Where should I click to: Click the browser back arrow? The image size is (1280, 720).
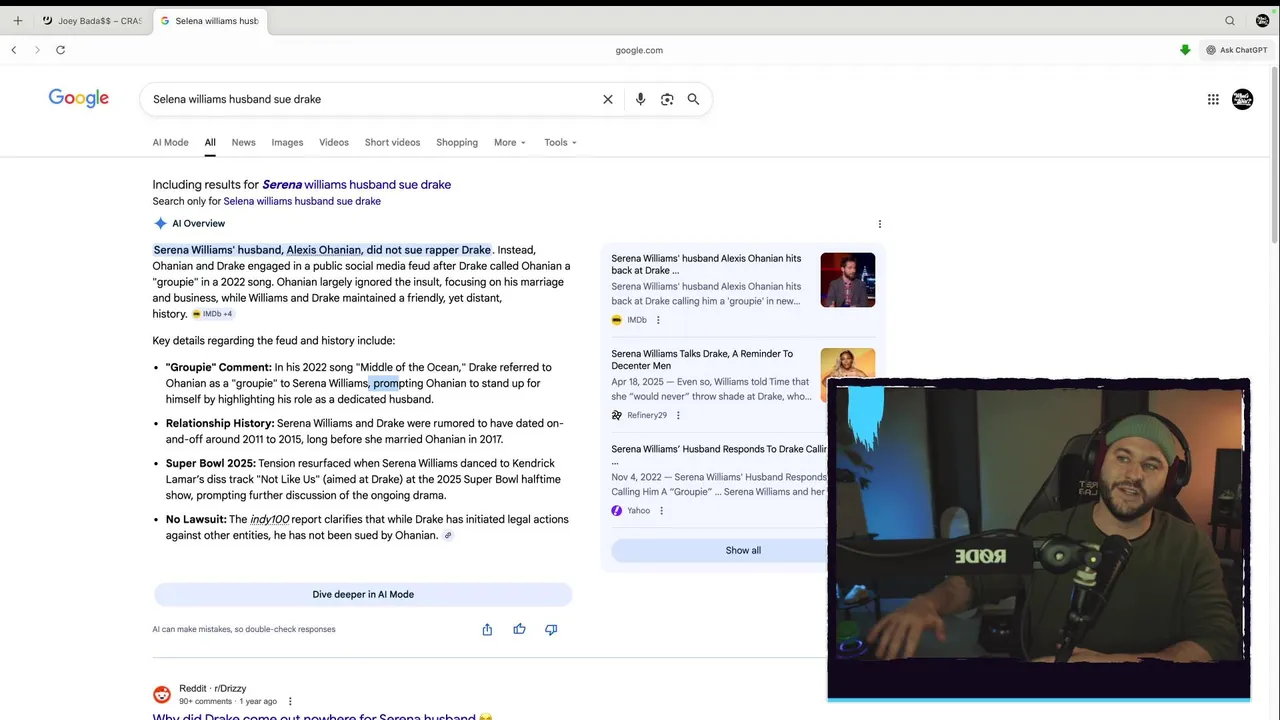click(x=14, y=50)
